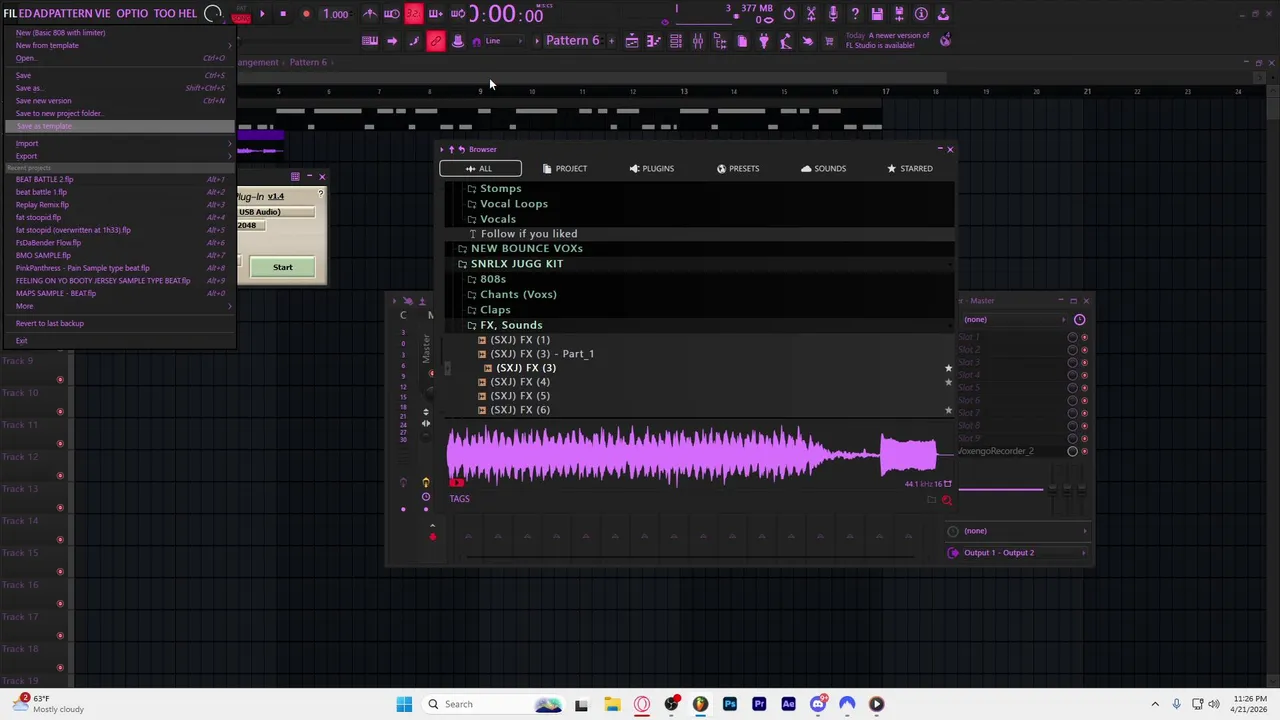
Task: Add new pattern with plus button
Action: pyautogui.click(x=610, y=41)
